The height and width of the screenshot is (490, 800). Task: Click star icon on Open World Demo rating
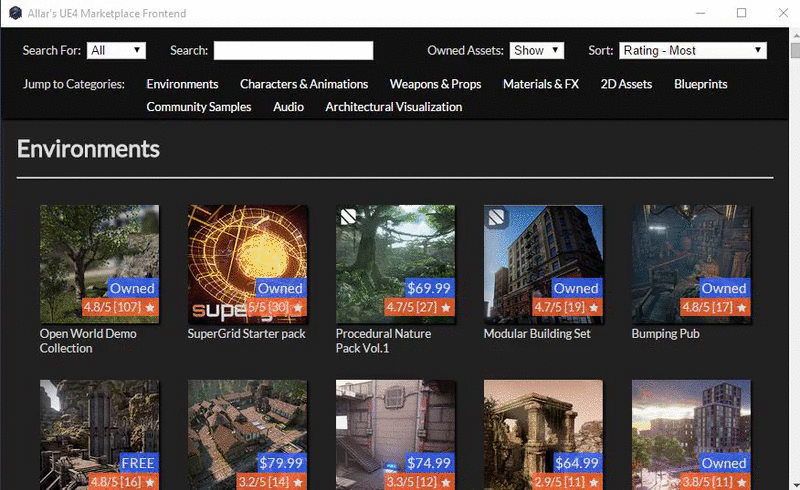tap(149, 307)
